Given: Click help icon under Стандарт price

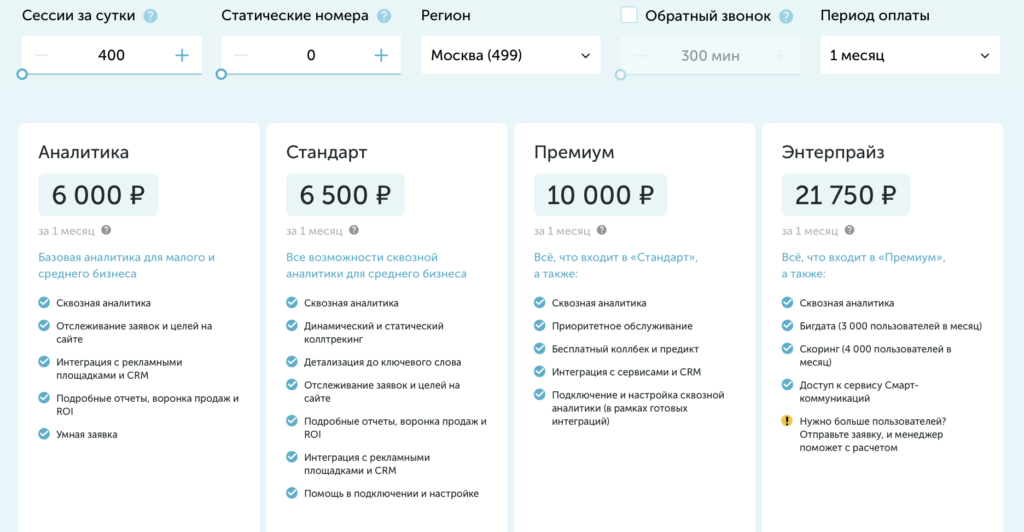Looking at the screenshot, I should (x=354, y=230).
